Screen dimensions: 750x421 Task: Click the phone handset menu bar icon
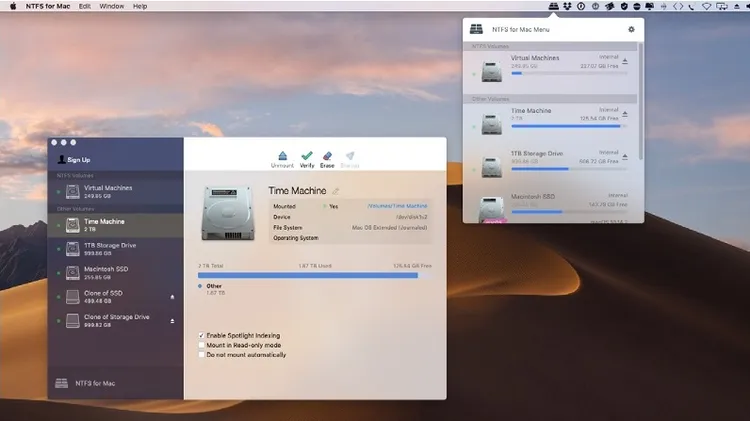(692, 6)
